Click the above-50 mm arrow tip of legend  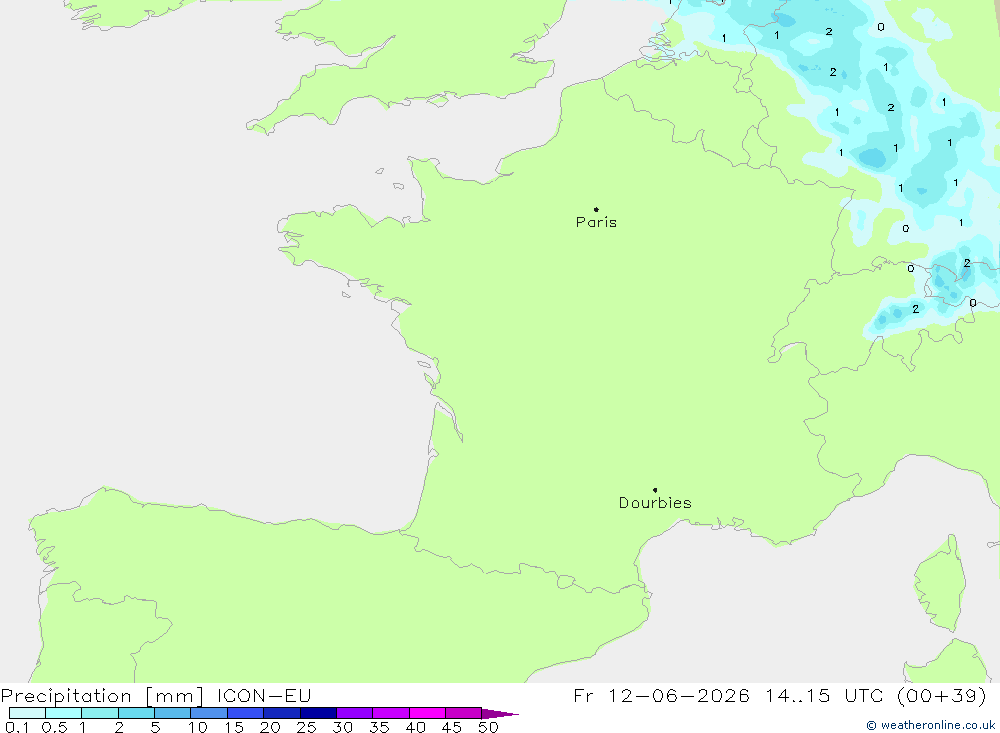500,714
